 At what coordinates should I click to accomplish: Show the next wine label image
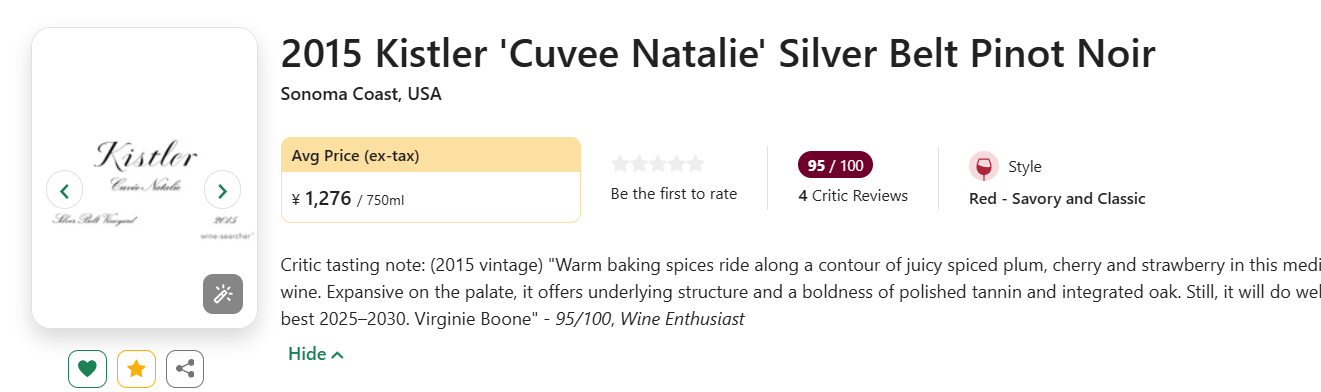point(222,190)
